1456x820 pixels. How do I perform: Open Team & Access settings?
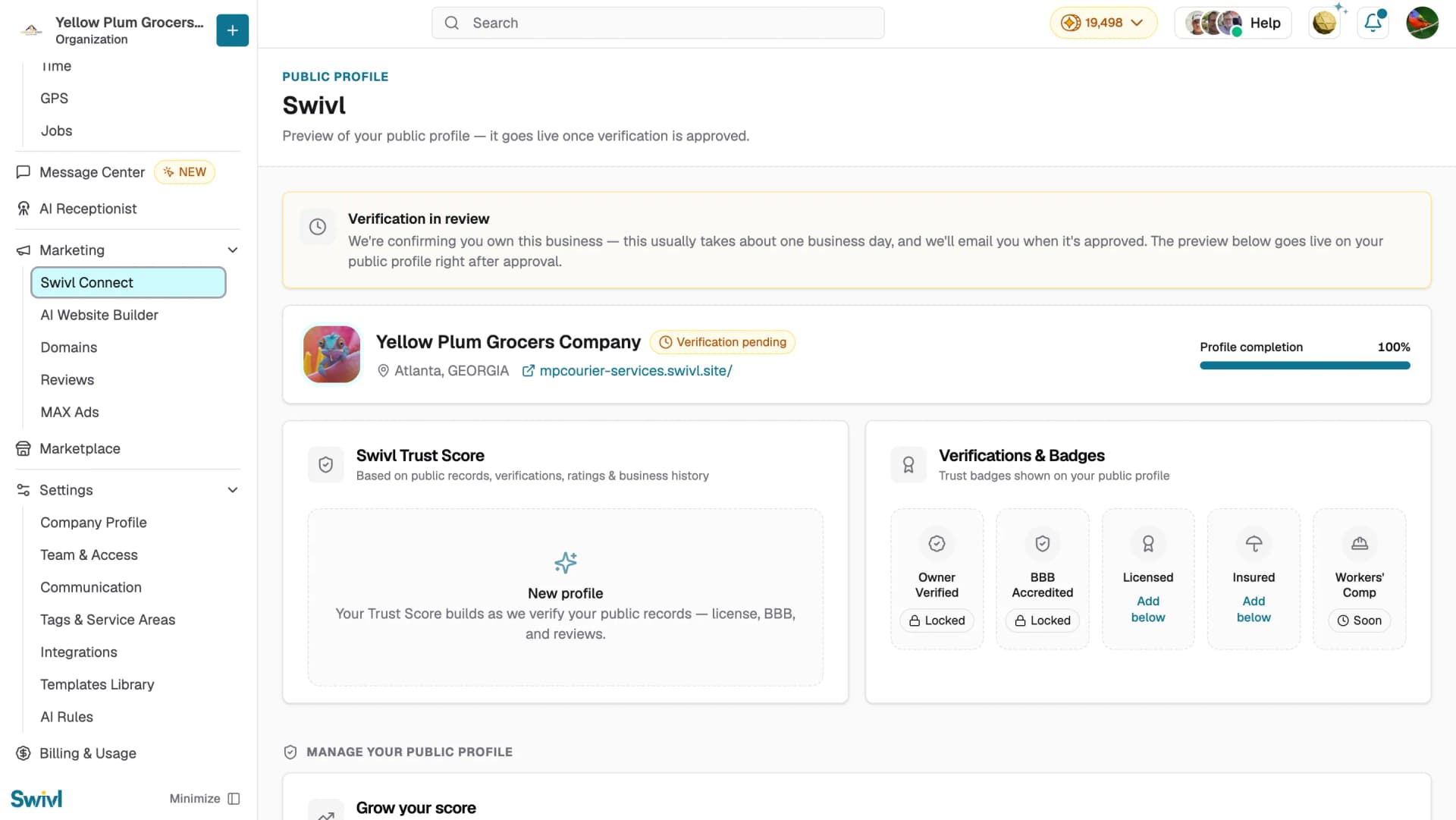click(89, 555)
